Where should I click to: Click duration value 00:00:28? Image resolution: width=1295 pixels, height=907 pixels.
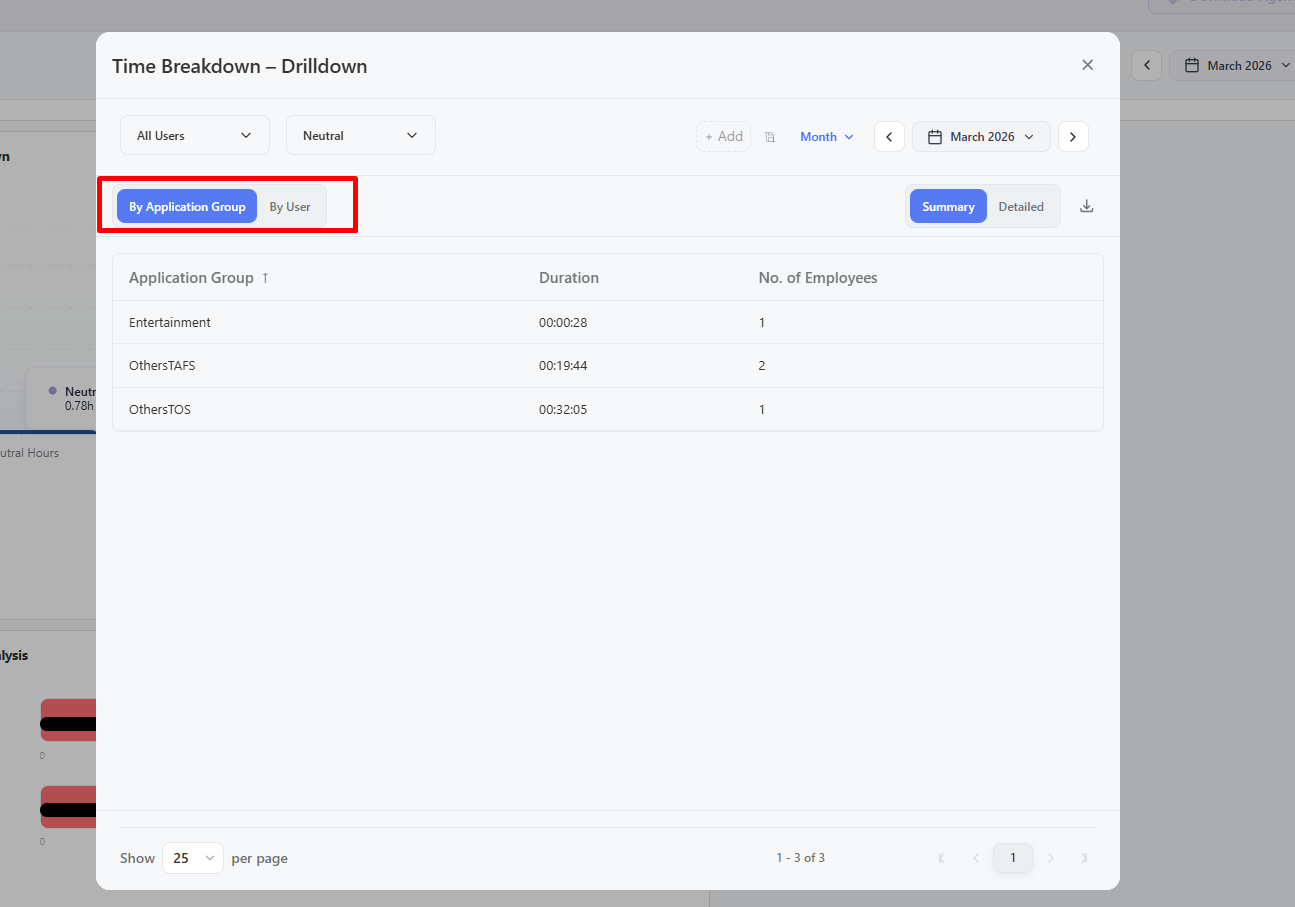(563, 323)
